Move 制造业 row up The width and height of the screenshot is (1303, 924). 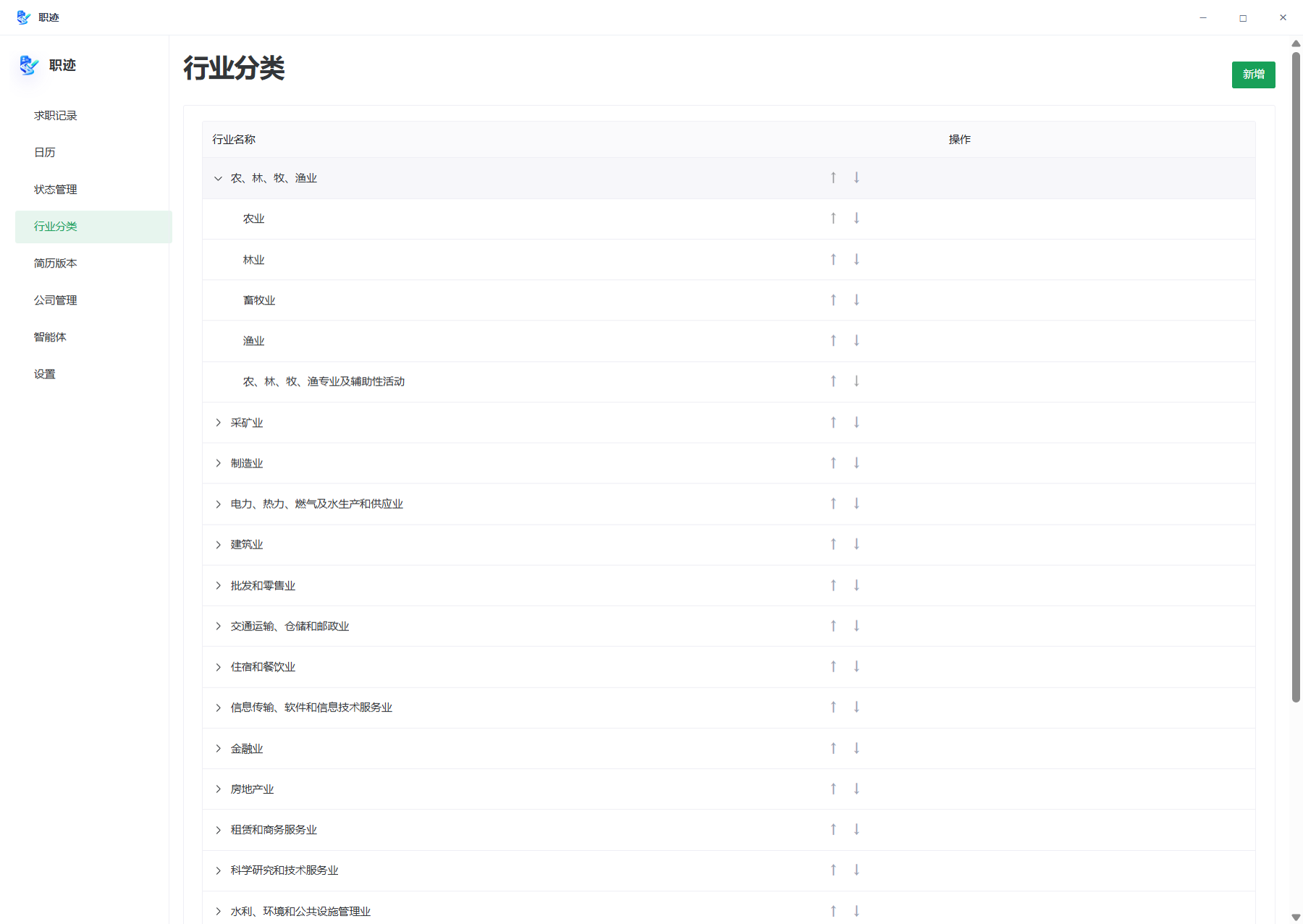click(x=833, y=463)
